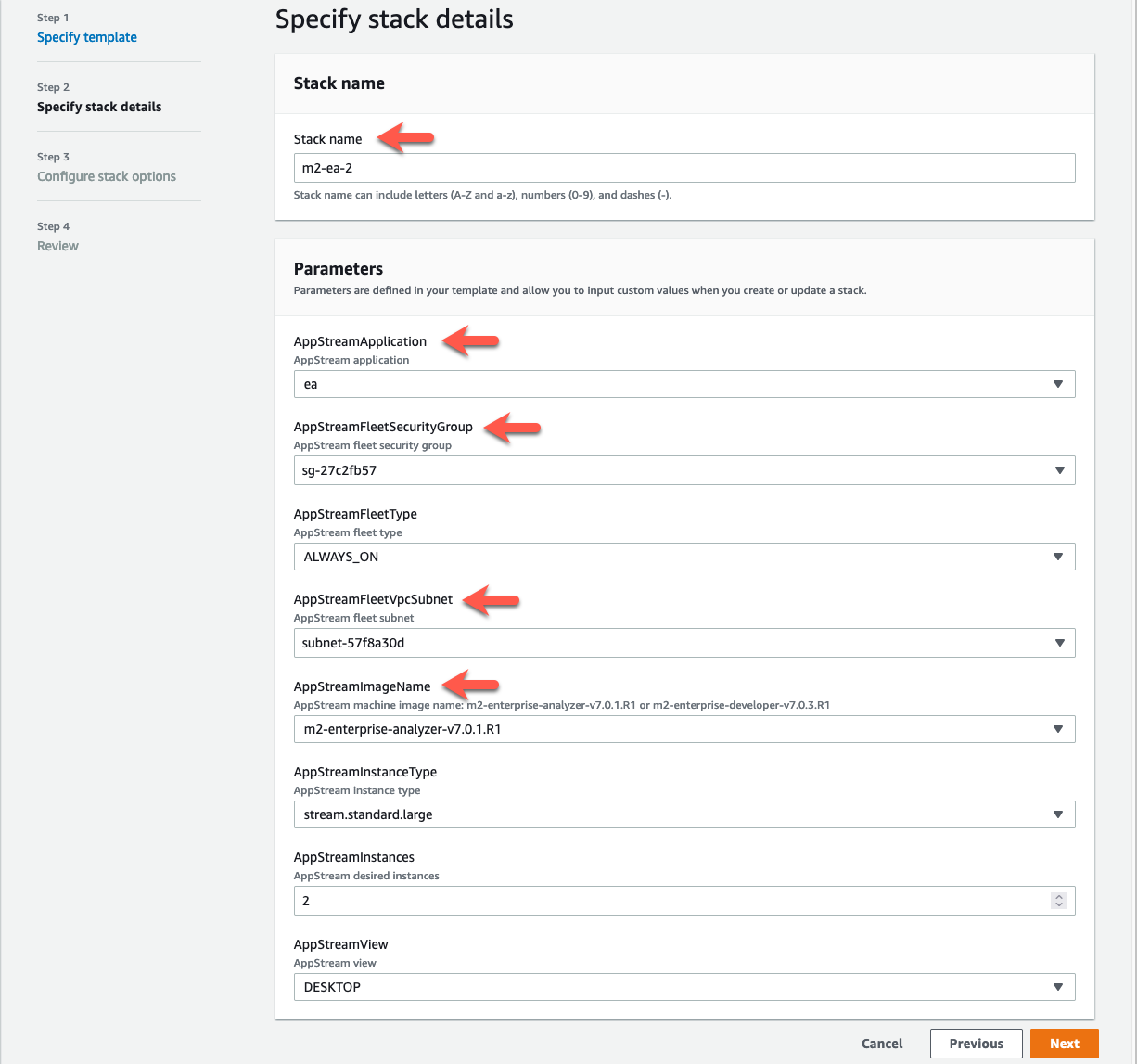Click the subnet-57f8a30d dropdown arrow icon
The image size is (1137, 1064).
coord(1057,643)
